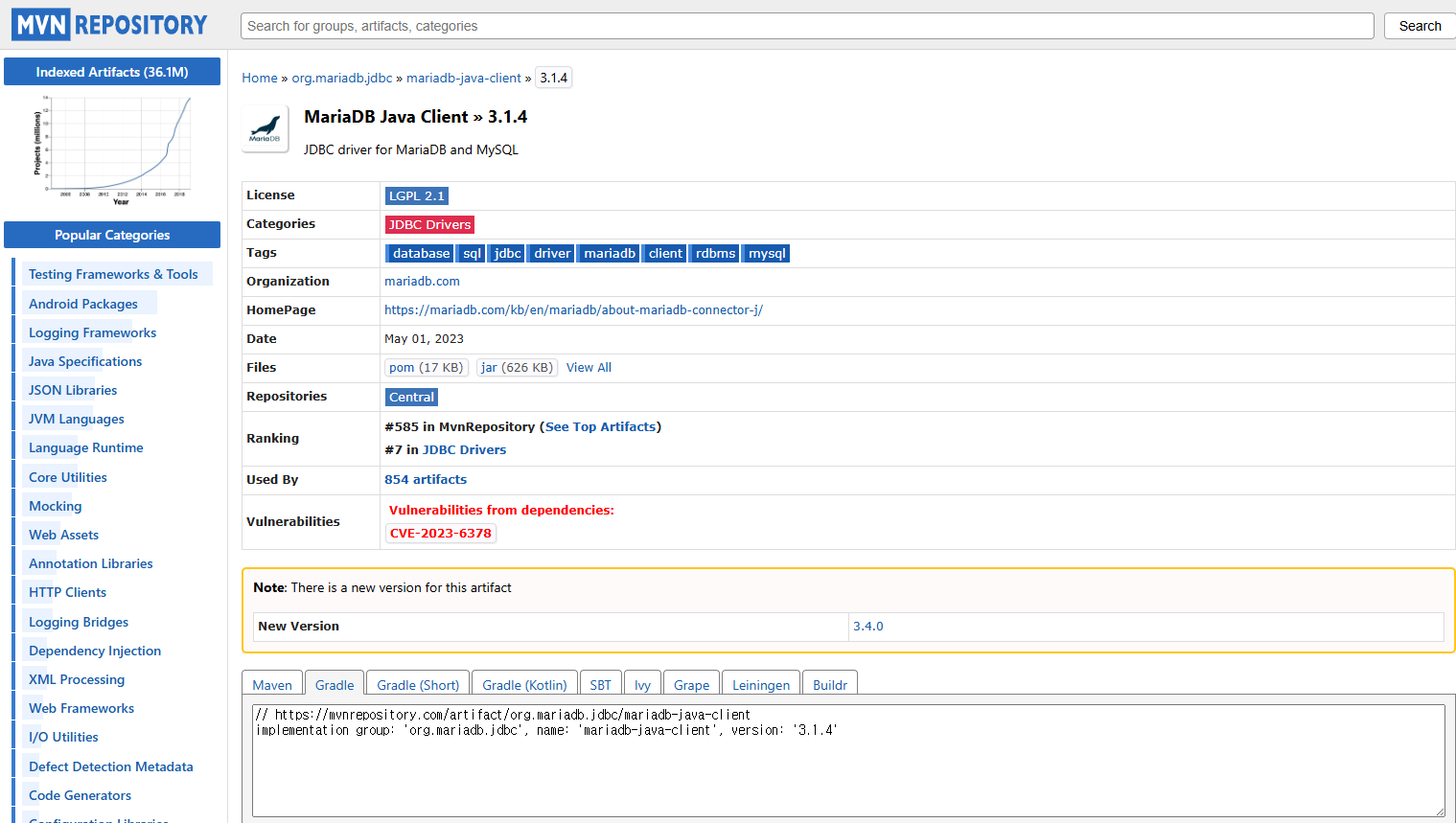Download the pom (17 KB) file
Screen dimensions: 1456x823
pyautogui.click(x=427, y=368)
